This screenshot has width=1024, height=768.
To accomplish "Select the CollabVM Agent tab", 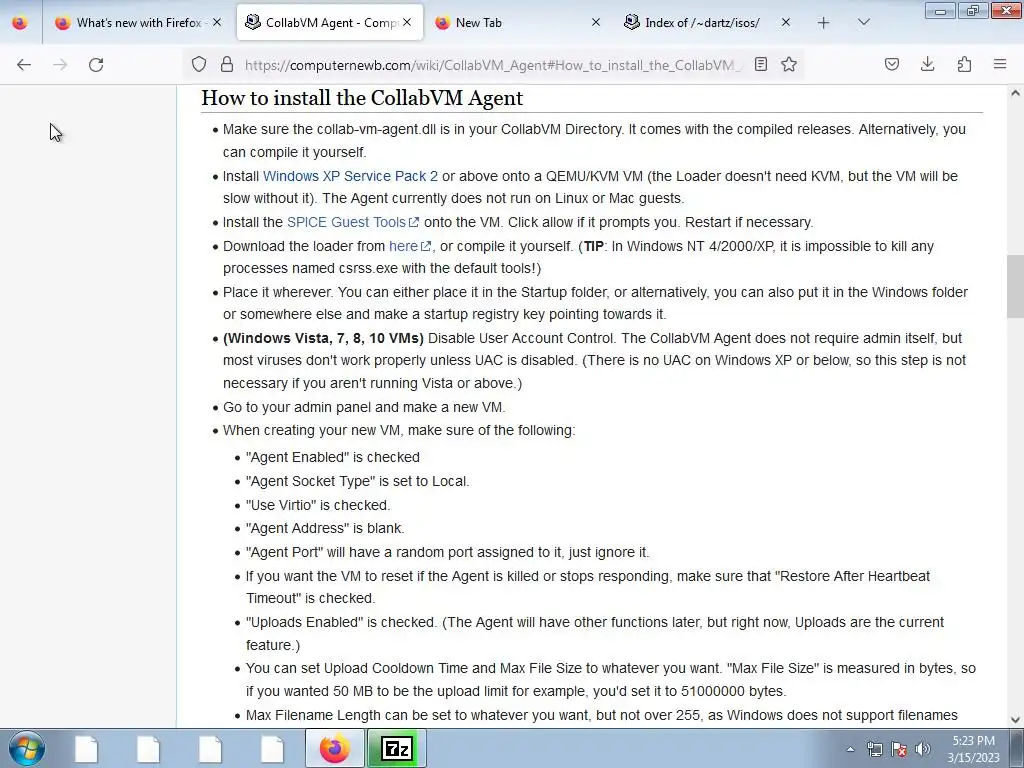I will coord(330,23).
